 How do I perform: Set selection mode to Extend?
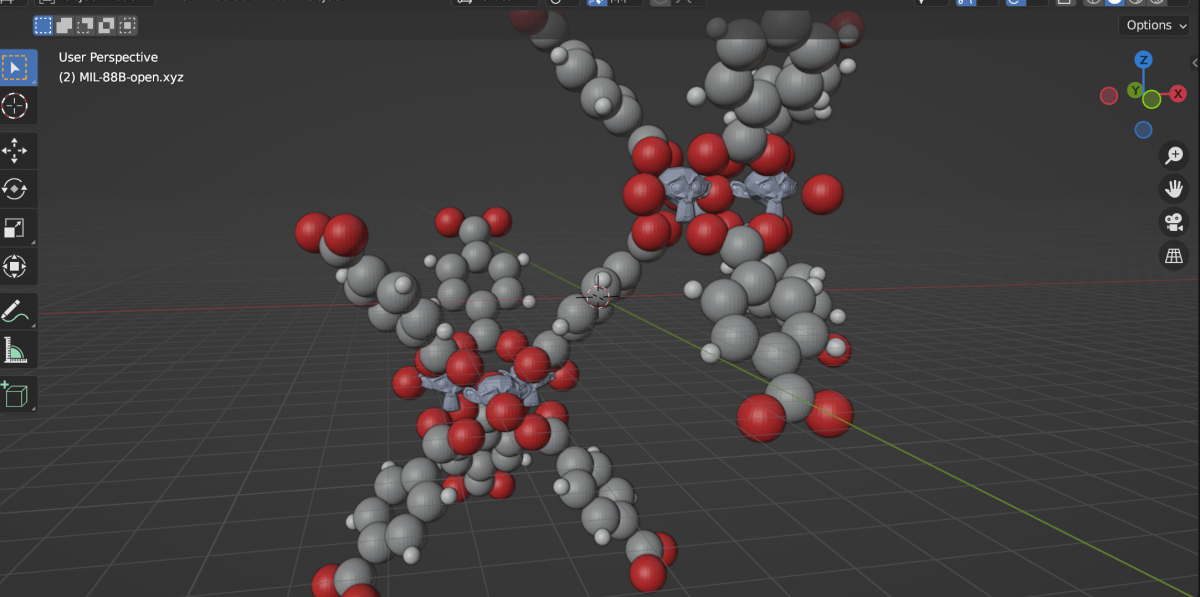click(65, 25)
